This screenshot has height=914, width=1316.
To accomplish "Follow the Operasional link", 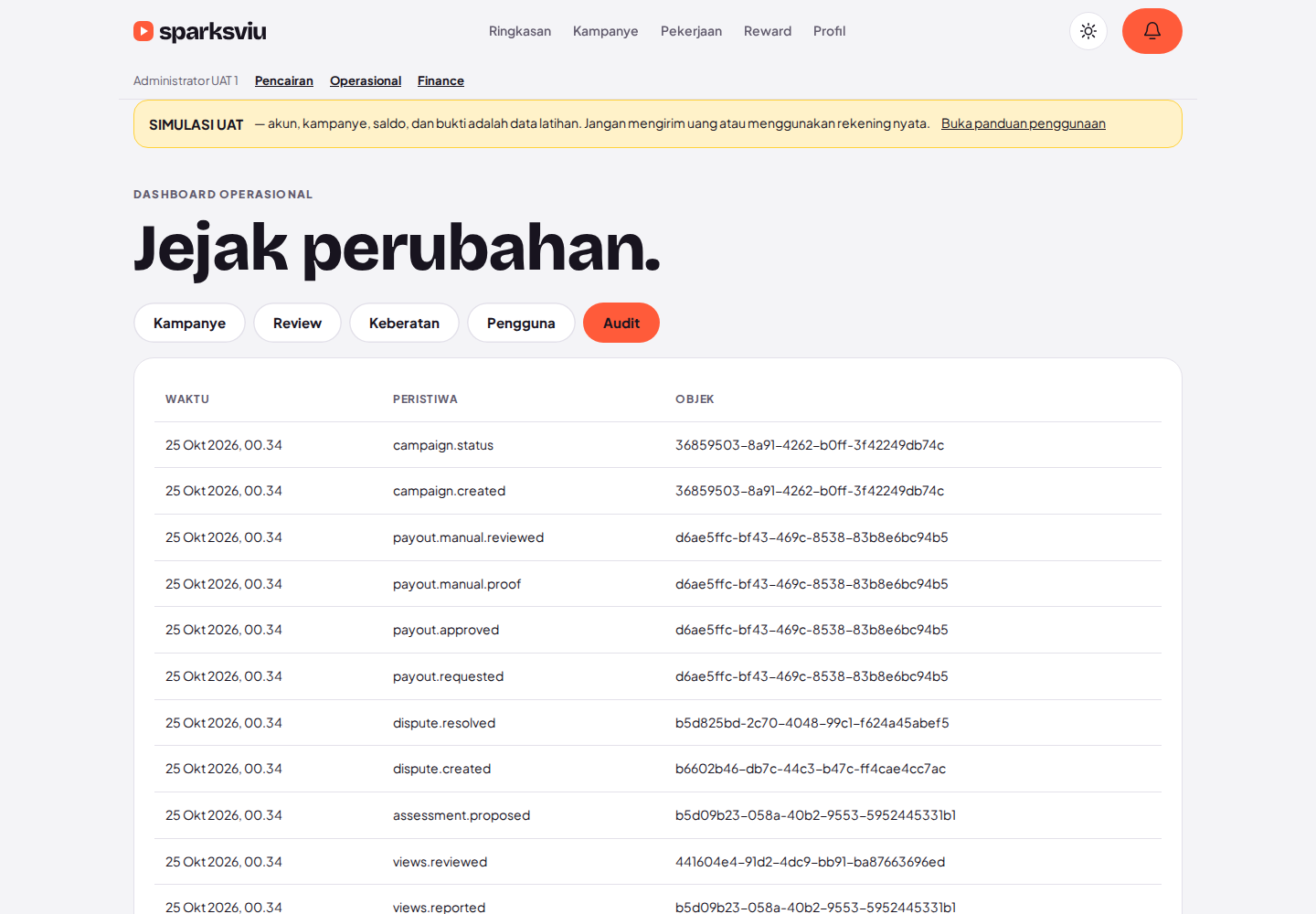I will [x=366, y=80].
